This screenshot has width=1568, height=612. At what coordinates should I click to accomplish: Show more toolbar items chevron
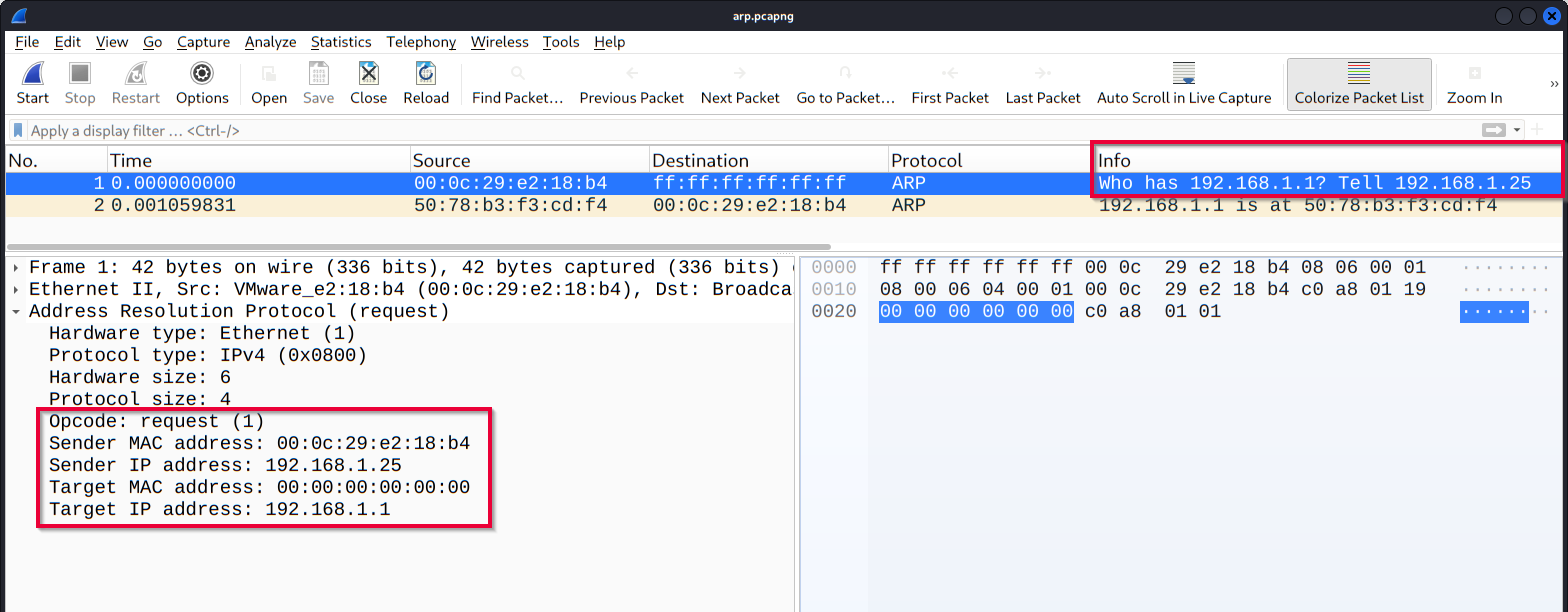point(1555,83)
